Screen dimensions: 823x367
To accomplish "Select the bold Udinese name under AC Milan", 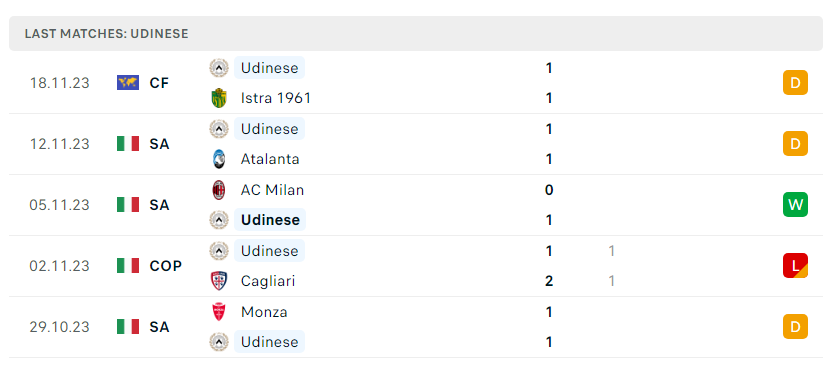I will click(x=270, y=220).
